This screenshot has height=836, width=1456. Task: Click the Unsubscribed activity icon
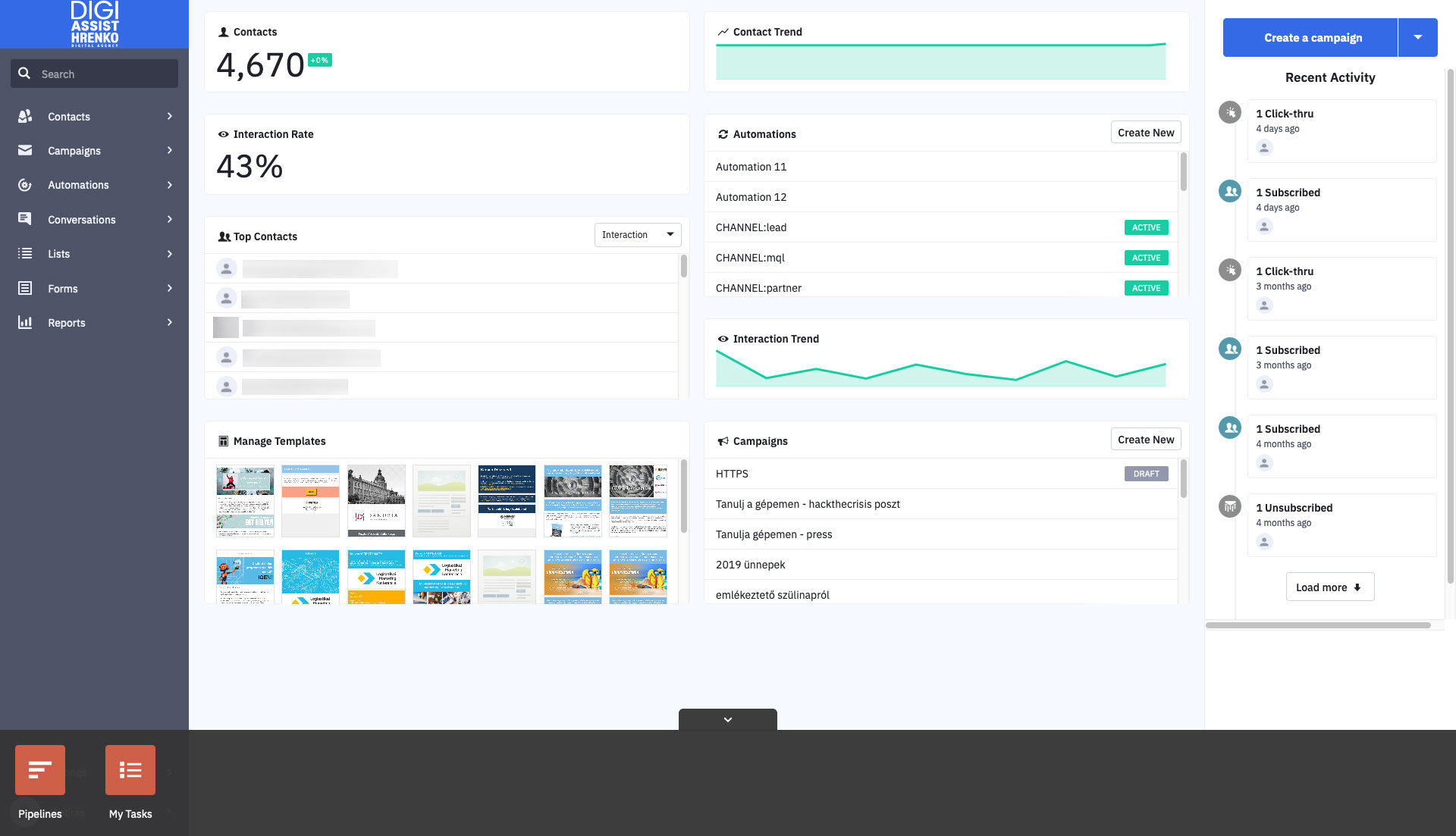click(1229, 506)
